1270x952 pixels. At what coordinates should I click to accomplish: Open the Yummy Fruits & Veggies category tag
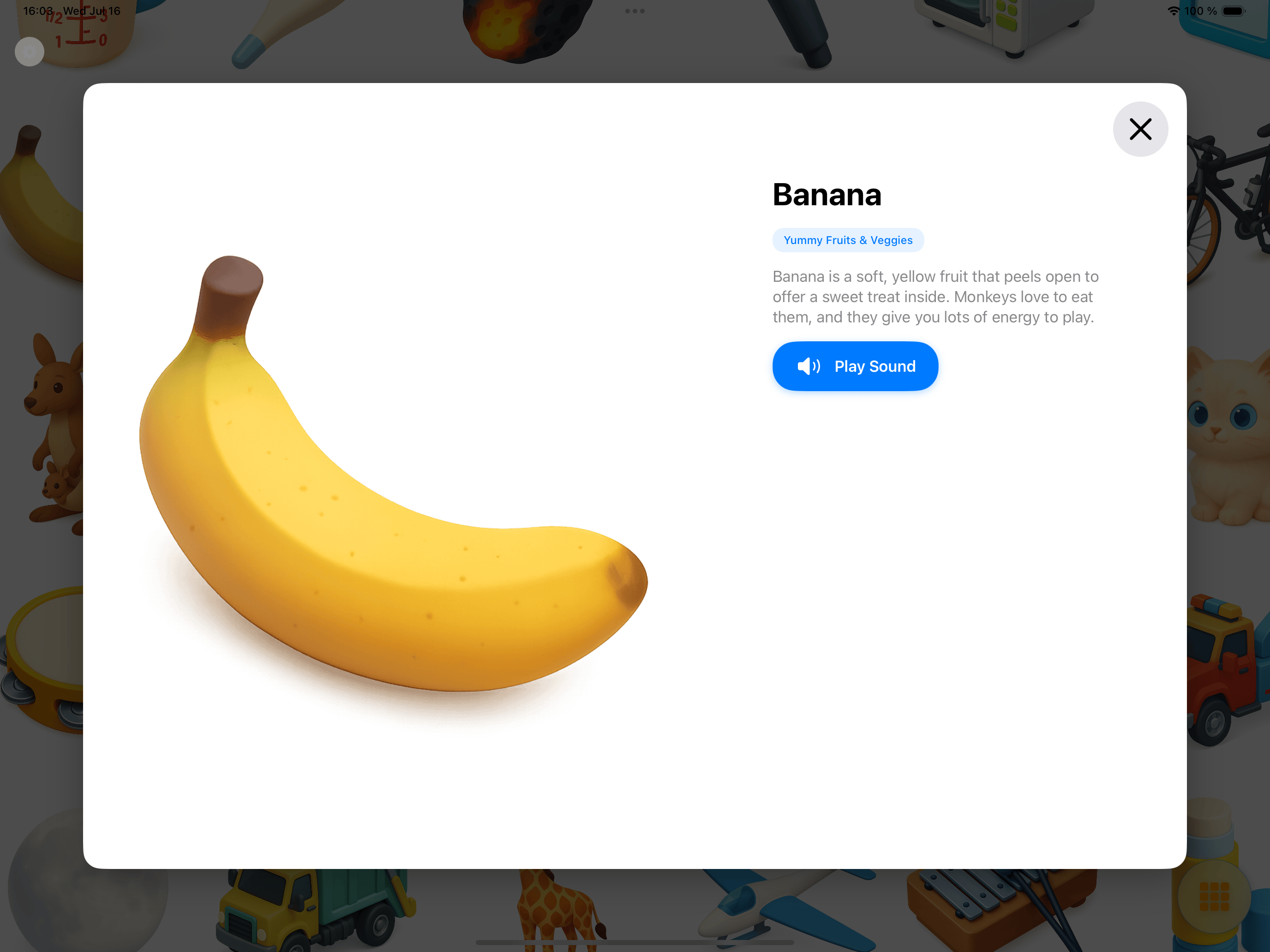pos(848,240)
